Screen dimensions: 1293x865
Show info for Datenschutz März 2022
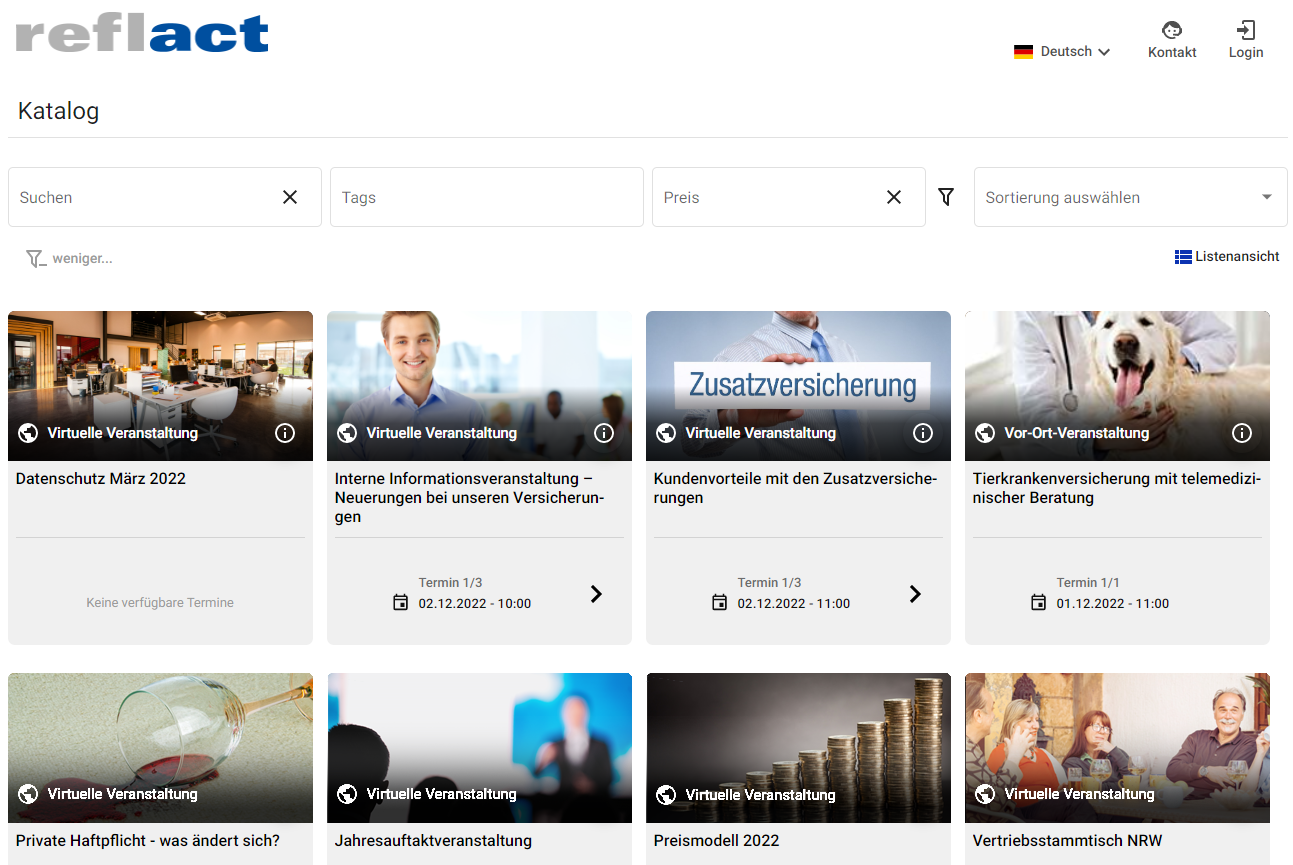[285, 433]
